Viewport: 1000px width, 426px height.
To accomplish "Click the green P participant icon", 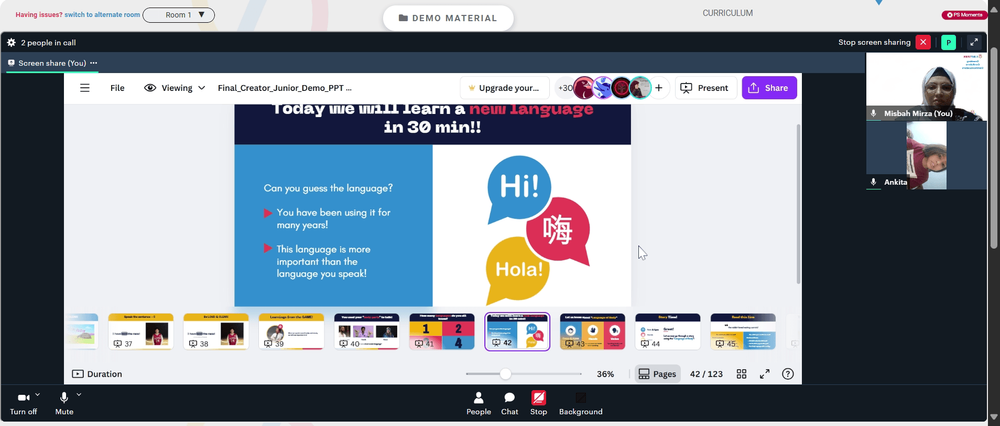I will pos(948,43).
